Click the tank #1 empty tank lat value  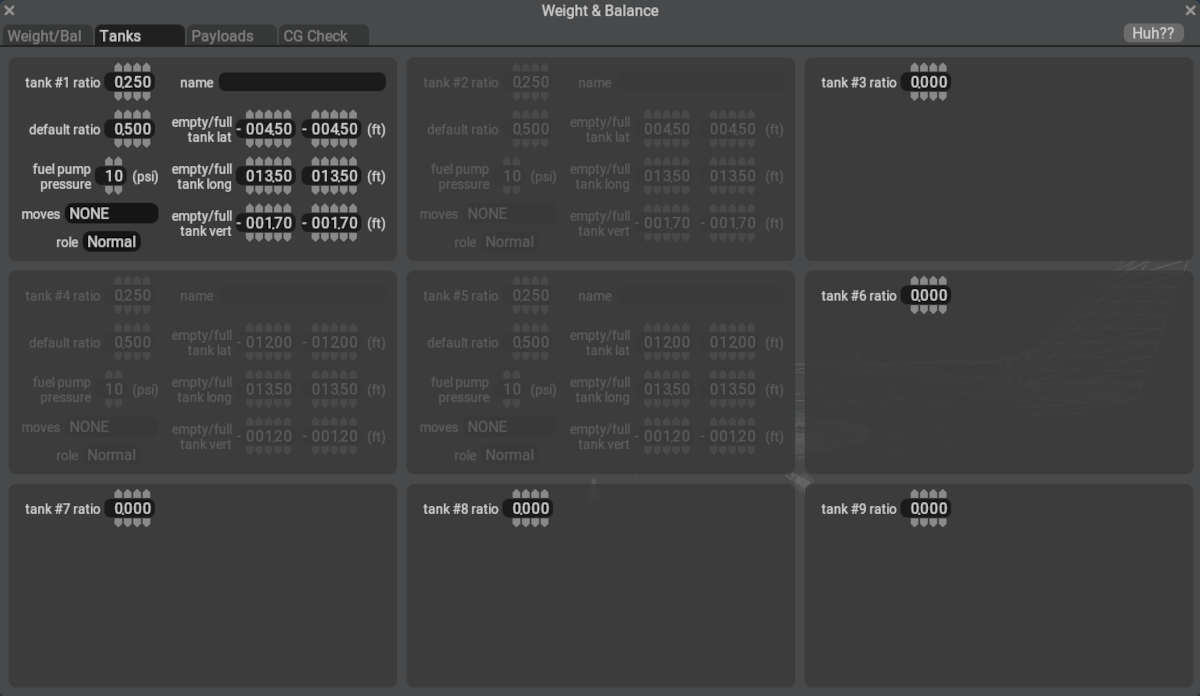click(268, 129)
